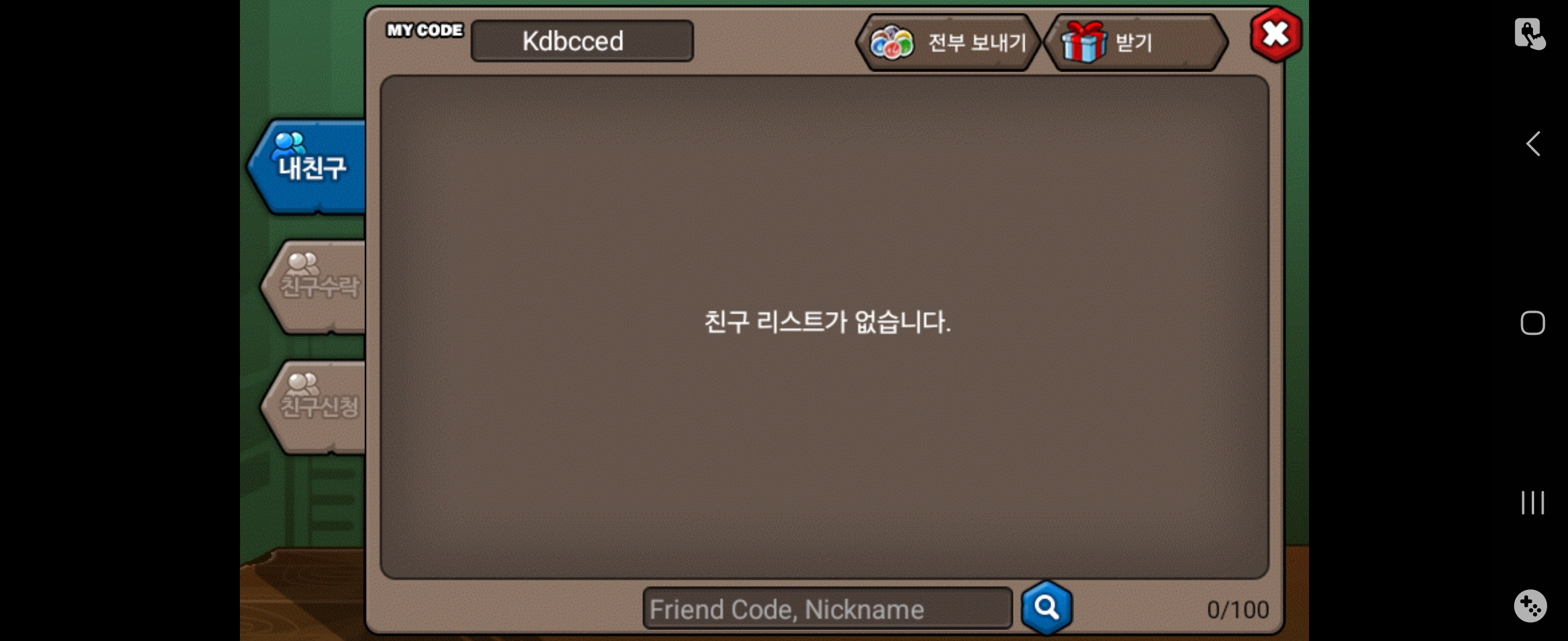Screen dimensions: 1568x641
Task: Tap the 받기 button
Action: pyautogui.click(x=1136, y=43)
